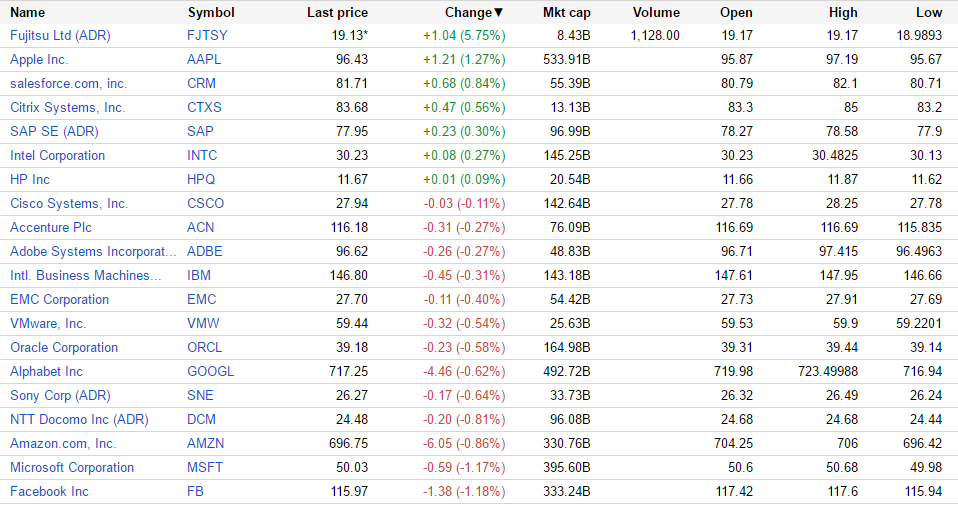
Task: Open the Alphabet Inc company link
Action: (x=46, y=371)
